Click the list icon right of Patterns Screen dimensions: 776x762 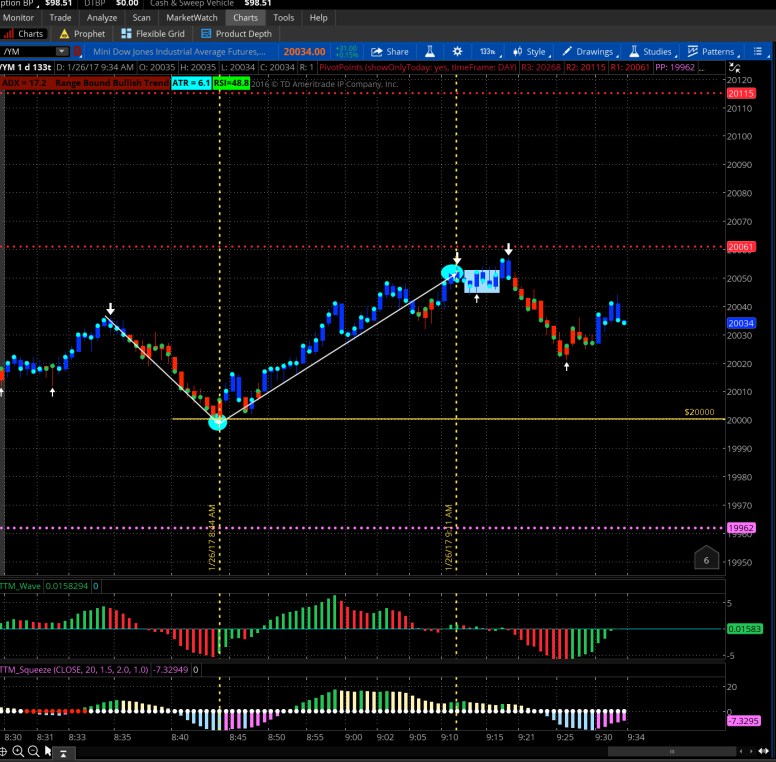[x=755, y=51]
